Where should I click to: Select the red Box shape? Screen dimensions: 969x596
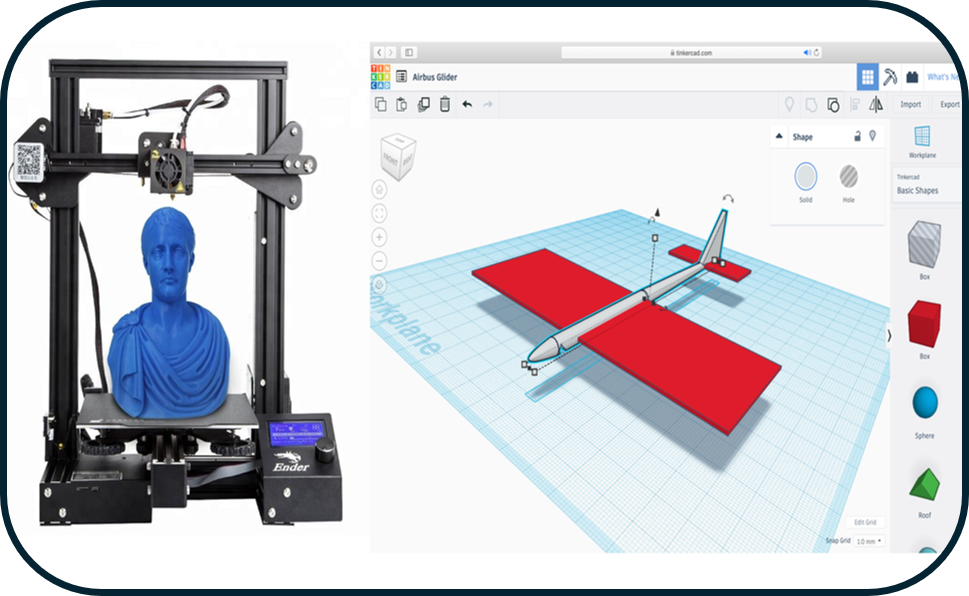[x=924, y=325]
